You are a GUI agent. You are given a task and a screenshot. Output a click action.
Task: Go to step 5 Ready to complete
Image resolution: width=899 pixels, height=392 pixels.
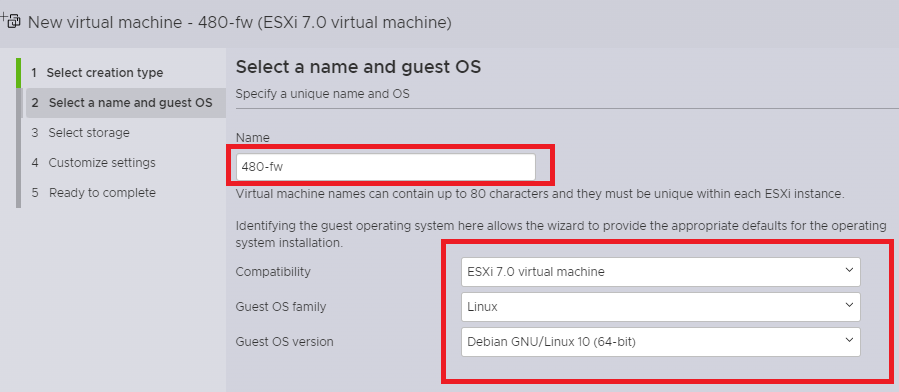click(x=93, y=193)
